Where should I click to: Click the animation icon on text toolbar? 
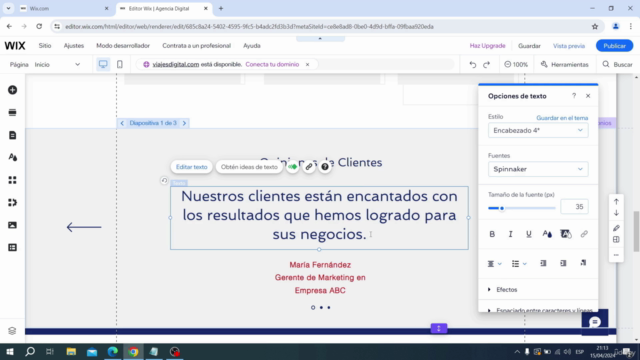click(293, 167)
